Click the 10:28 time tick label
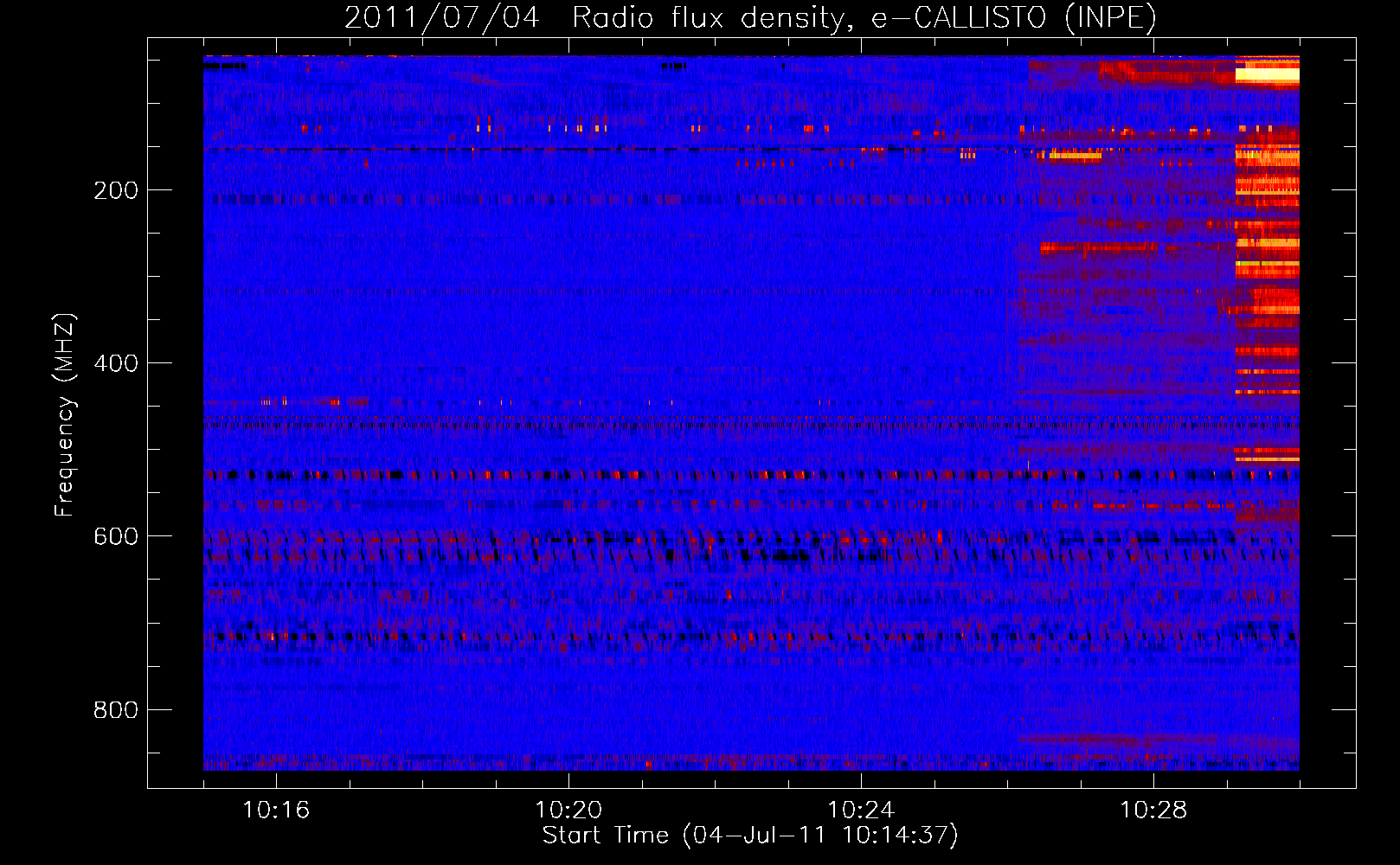The height and width of the screenshot is (865, 1400). 1153,811
